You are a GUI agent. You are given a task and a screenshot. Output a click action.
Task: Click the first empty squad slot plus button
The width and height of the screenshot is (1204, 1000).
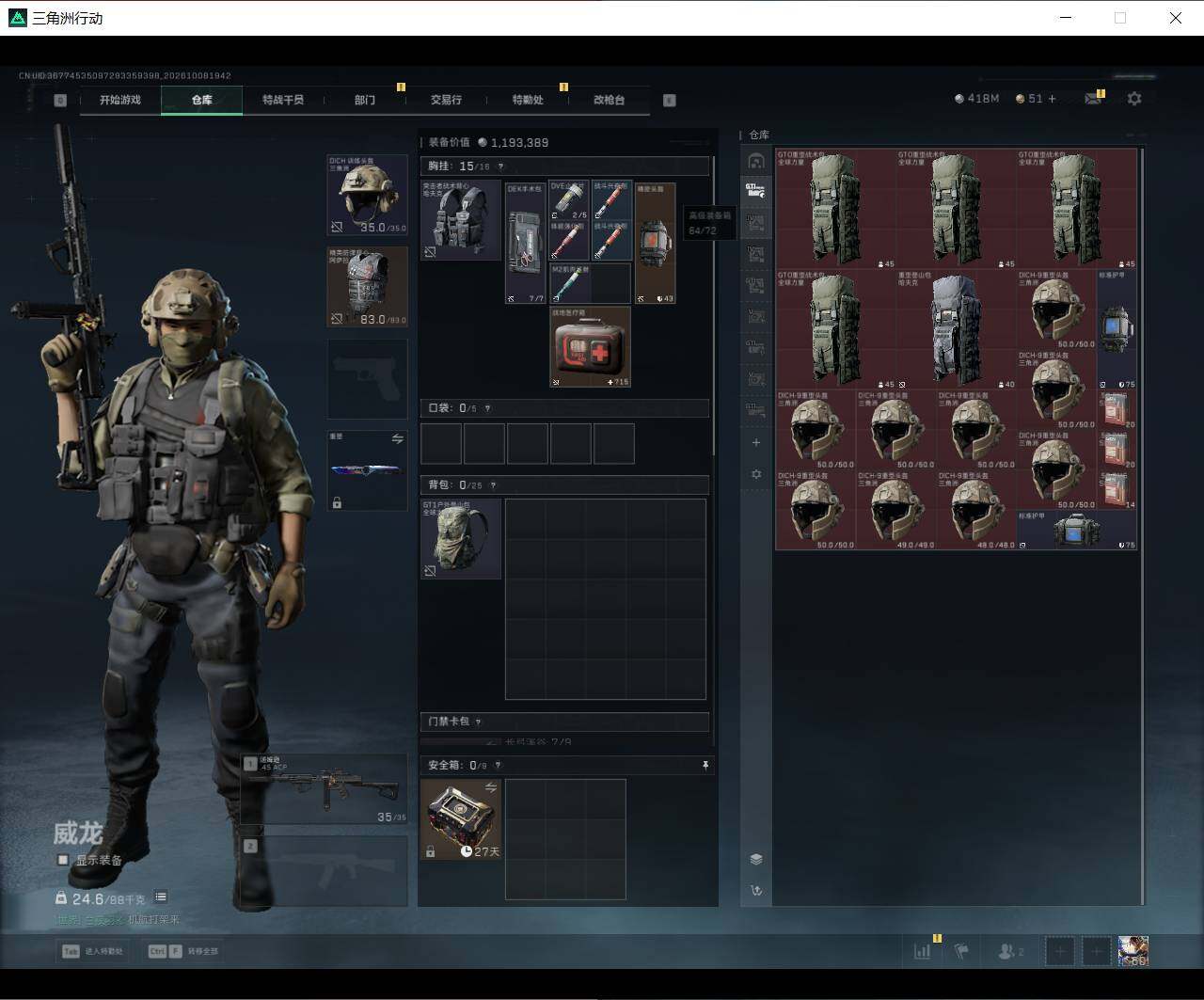pos(1060,951)
